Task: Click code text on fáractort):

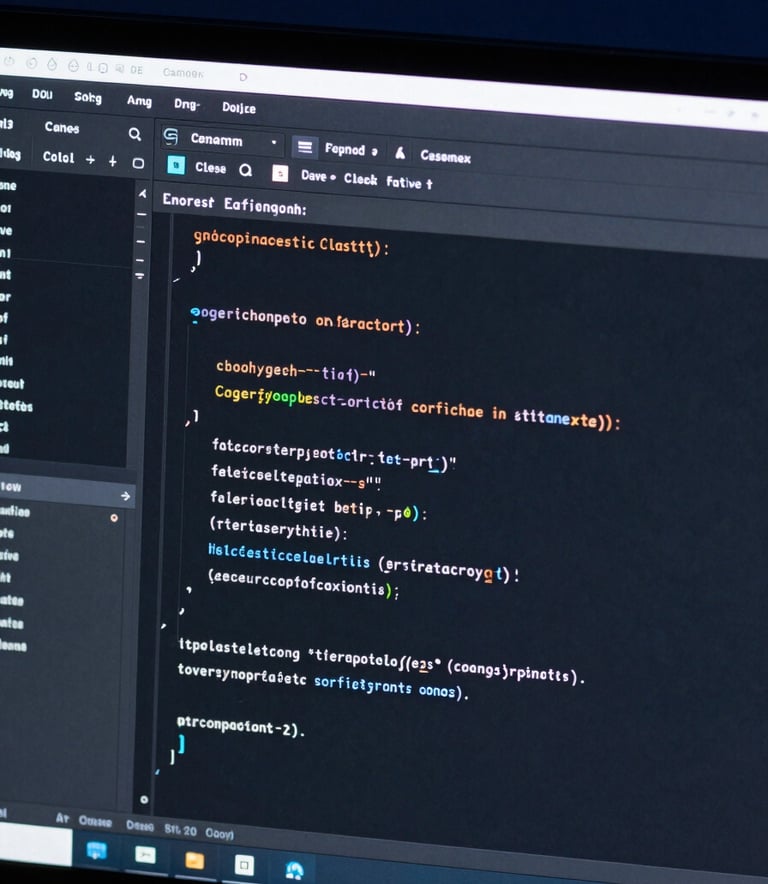Action: 368,324
